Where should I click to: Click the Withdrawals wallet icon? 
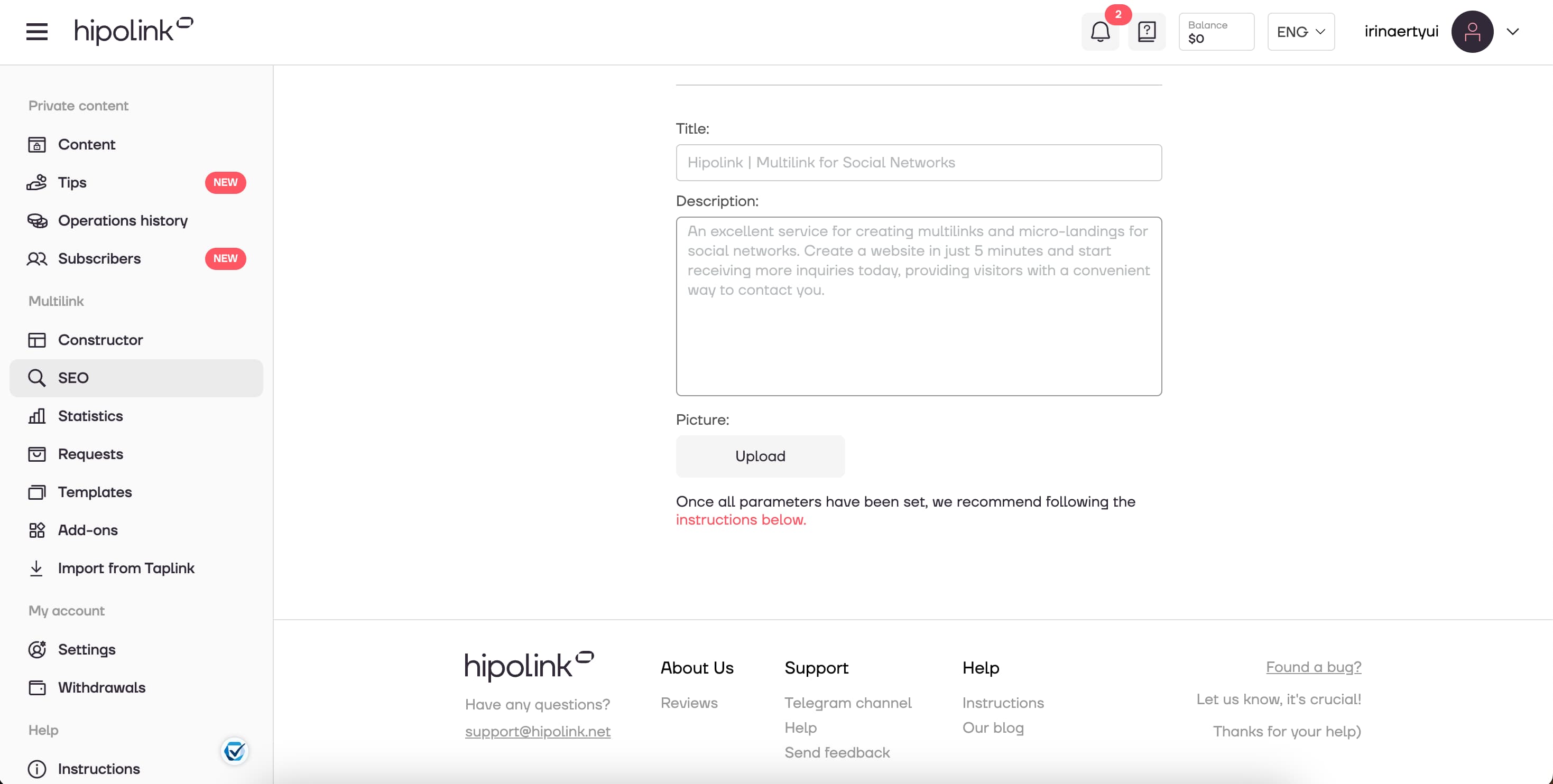click(x=37, y=687)
